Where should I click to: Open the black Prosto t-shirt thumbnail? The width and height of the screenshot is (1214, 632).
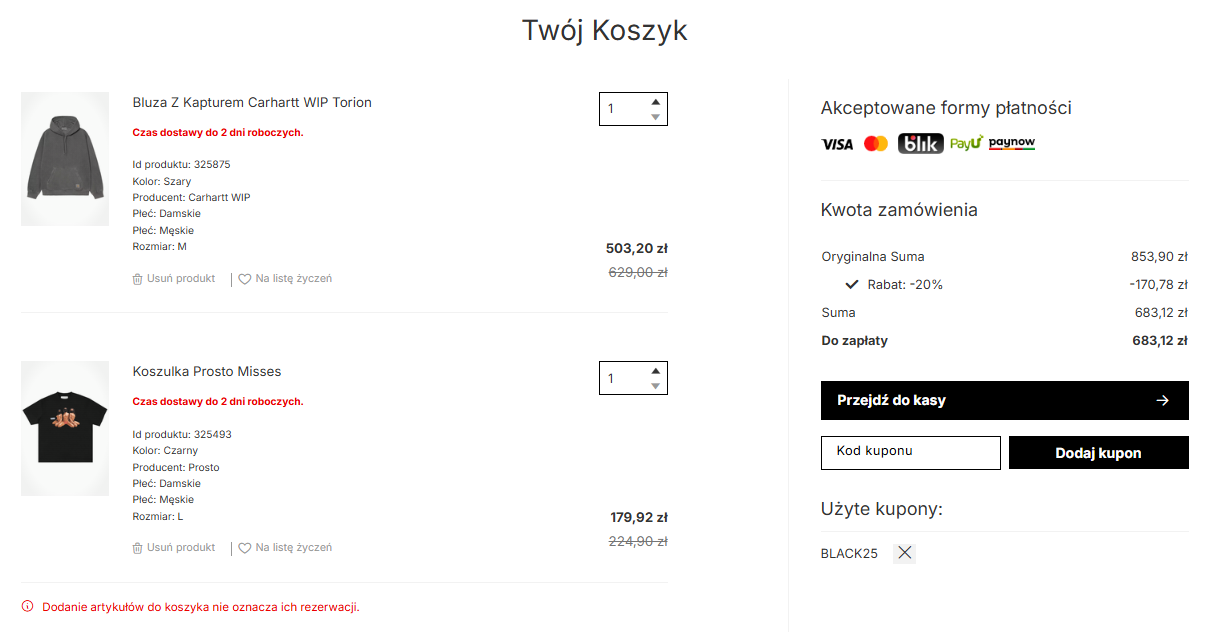tap(65, 428)
